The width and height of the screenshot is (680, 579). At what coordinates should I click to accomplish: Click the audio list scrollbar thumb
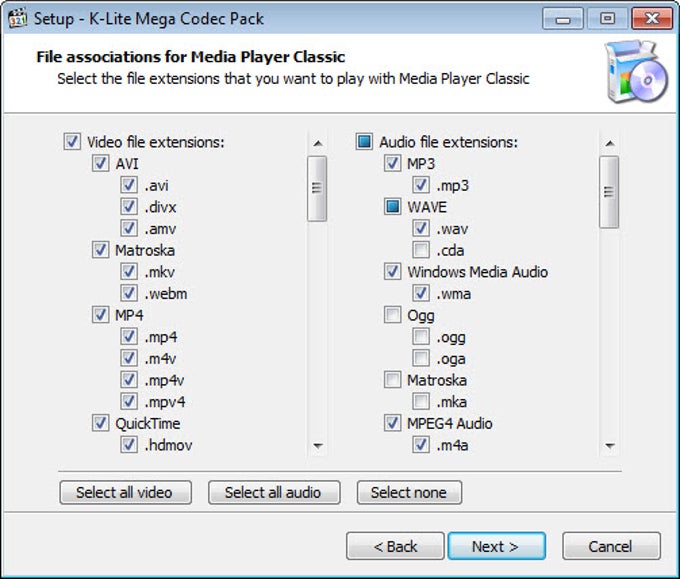coord(609,192)
